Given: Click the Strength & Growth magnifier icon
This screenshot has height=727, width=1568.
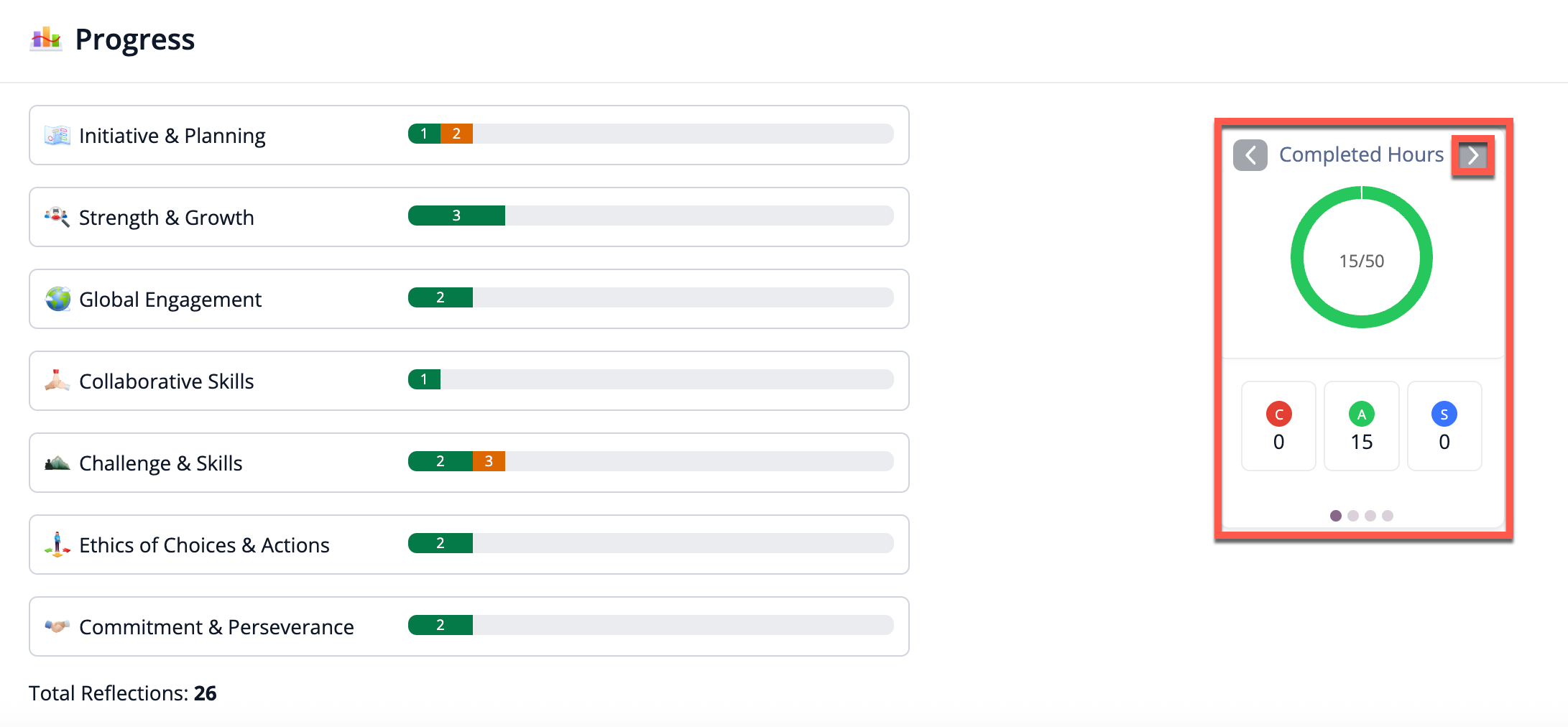Looking at the screenshot, I should click(57, 216).
